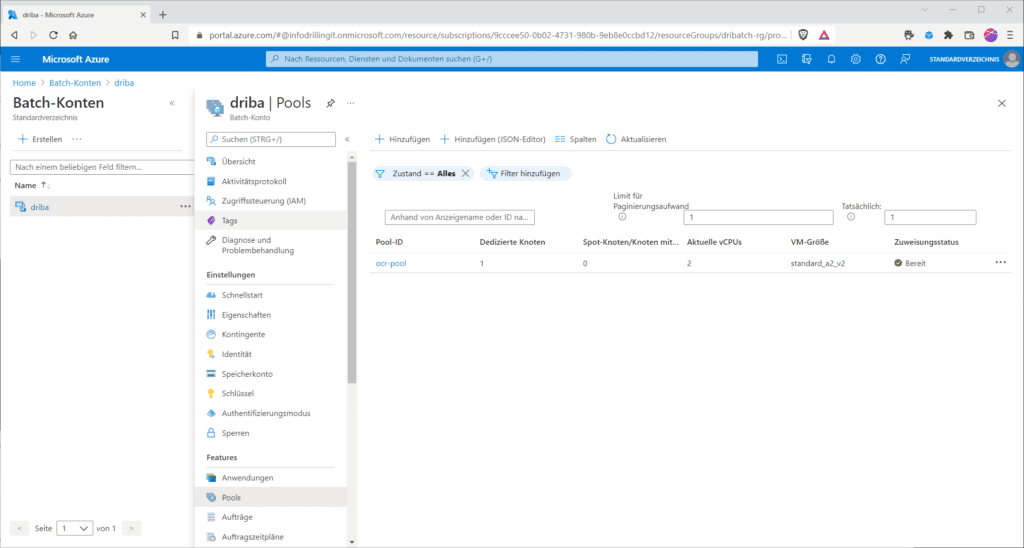Click the Pool-ID column header
1024x548 pixels.
[x=389, y=242]
